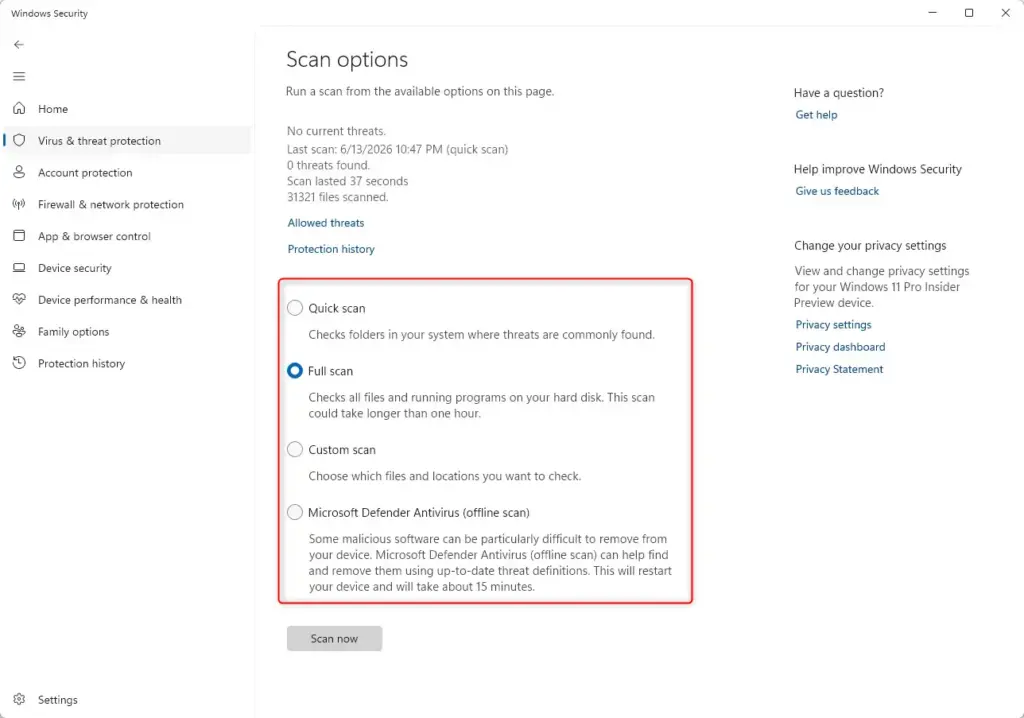Viewport: 1024px width, 718px height.
Task: Open App & browser control section
Action: (94, 237)
